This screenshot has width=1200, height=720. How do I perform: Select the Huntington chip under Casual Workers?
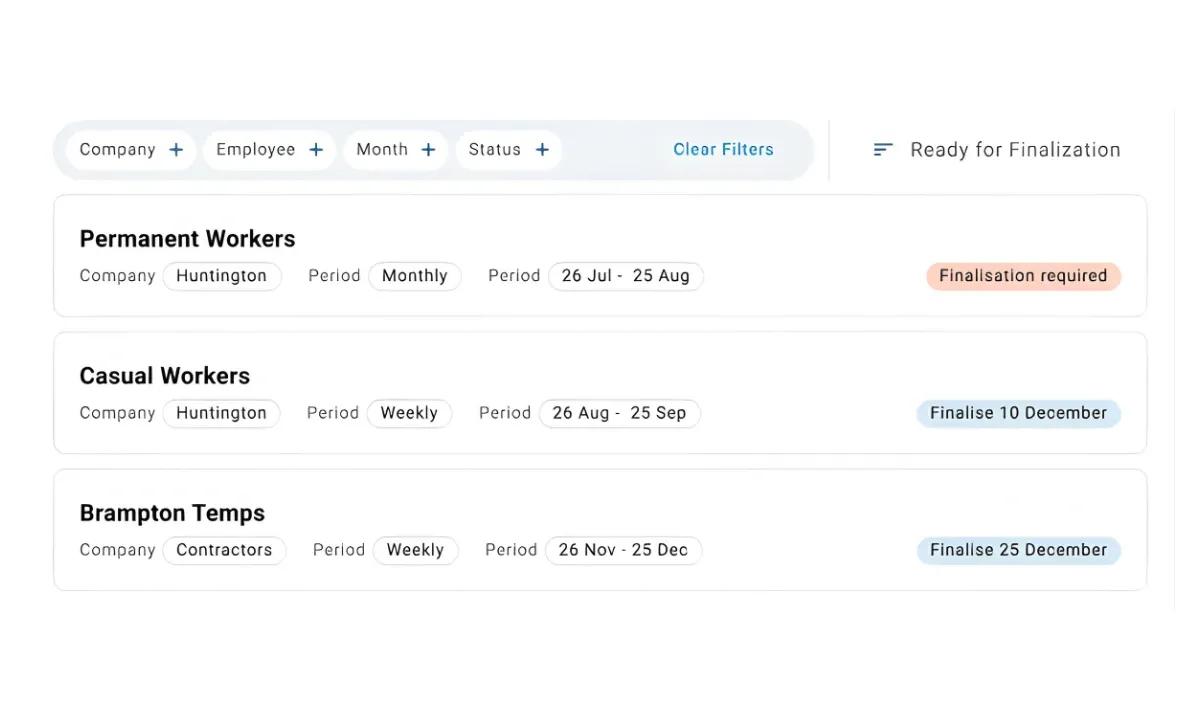click(221, 413)
